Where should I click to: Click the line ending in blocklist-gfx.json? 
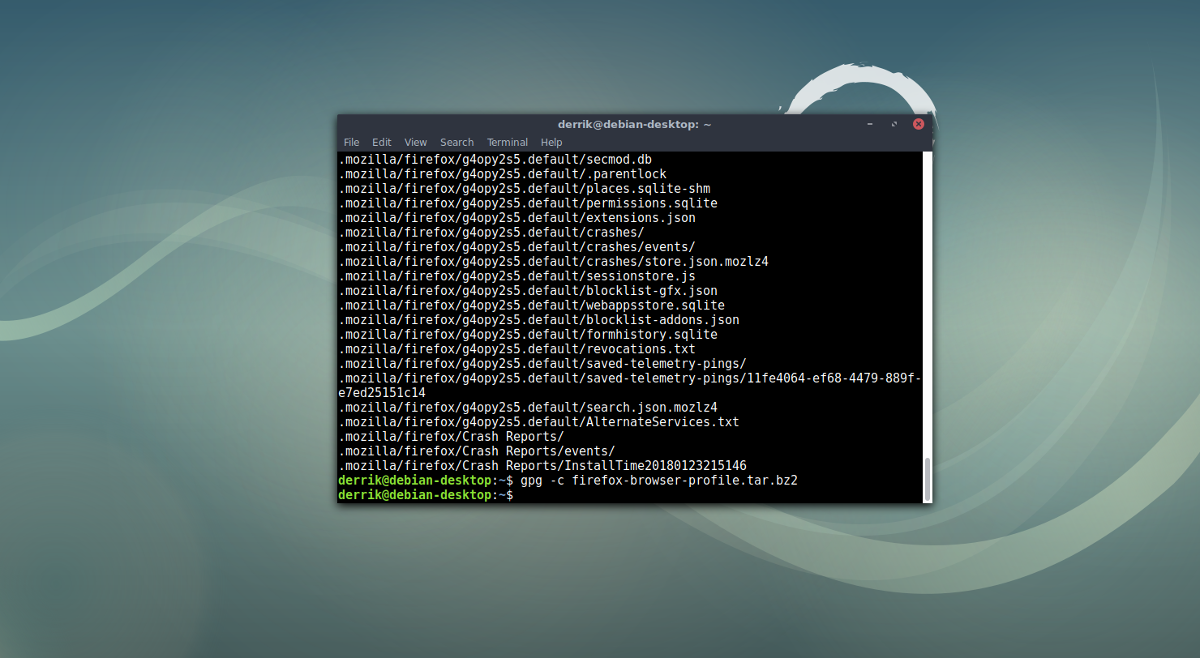pos(528,290)
